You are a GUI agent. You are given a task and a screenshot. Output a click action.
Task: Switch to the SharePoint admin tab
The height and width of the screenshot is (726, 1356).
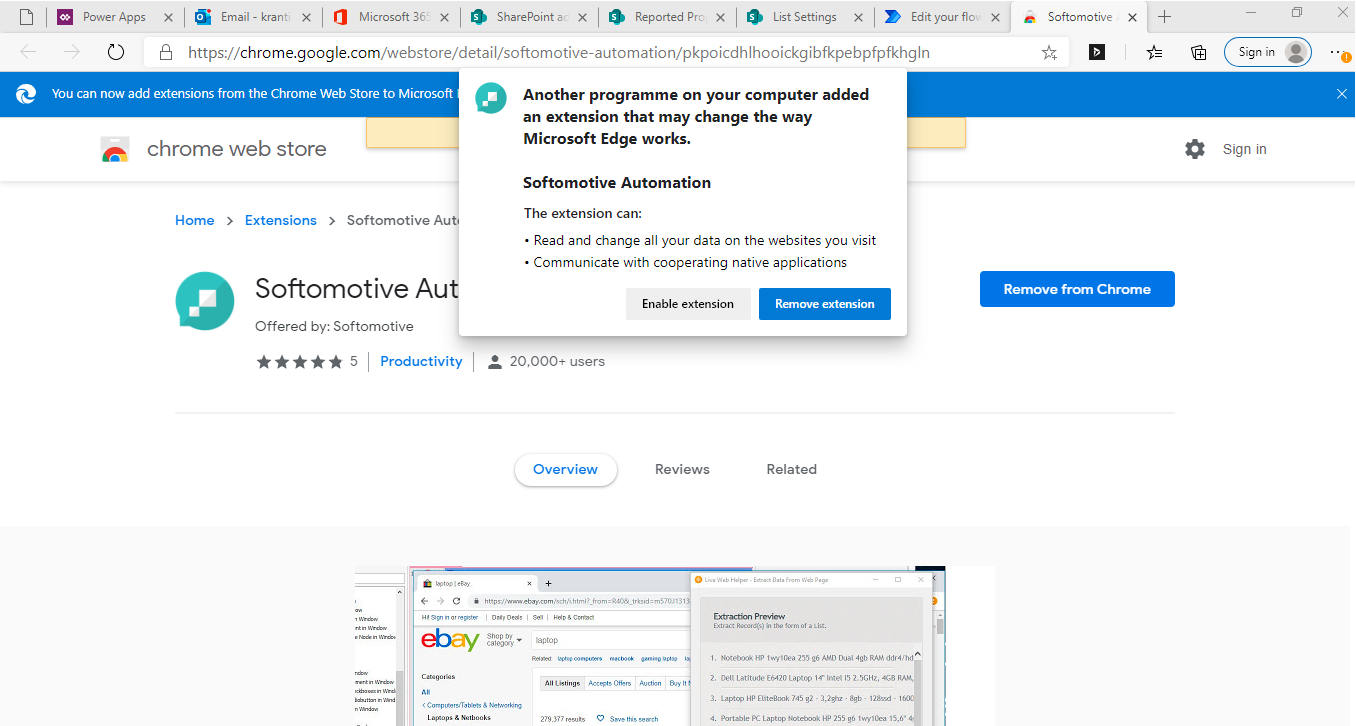tap(528, 17)
